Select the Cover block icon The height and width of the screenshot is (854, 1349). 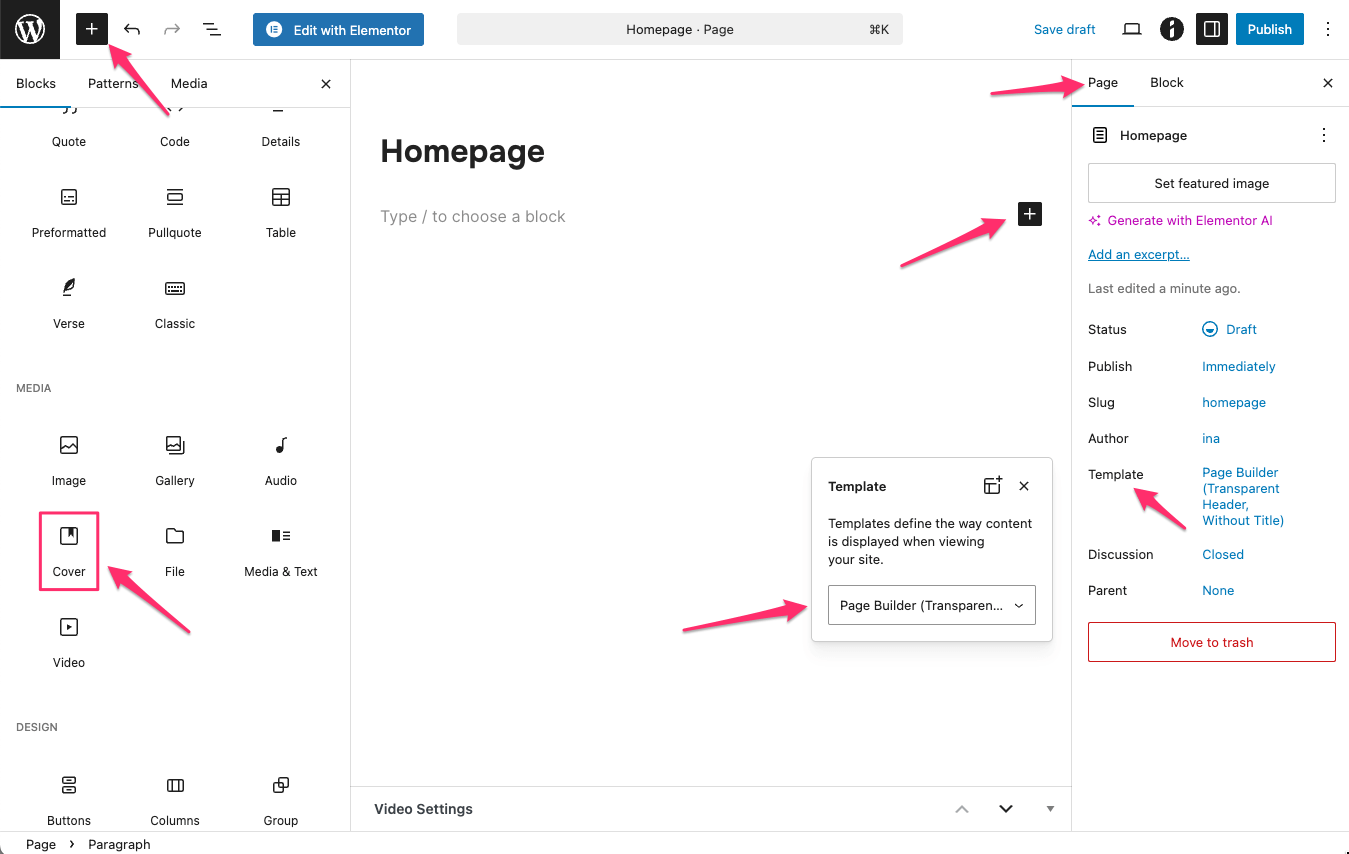(x=69, y=537)
